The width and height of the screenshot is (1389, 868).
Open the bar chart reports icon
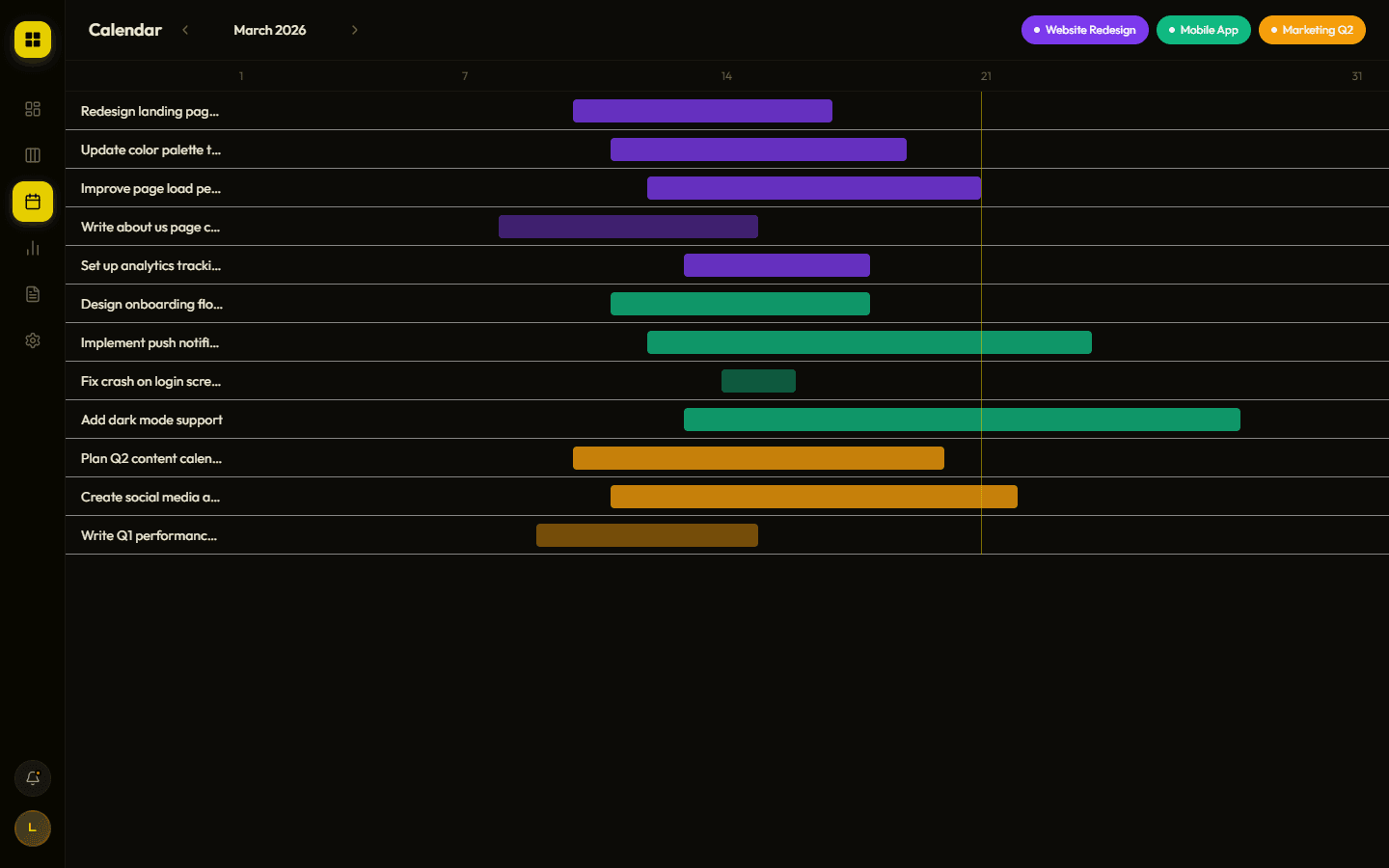click(33, 248)
